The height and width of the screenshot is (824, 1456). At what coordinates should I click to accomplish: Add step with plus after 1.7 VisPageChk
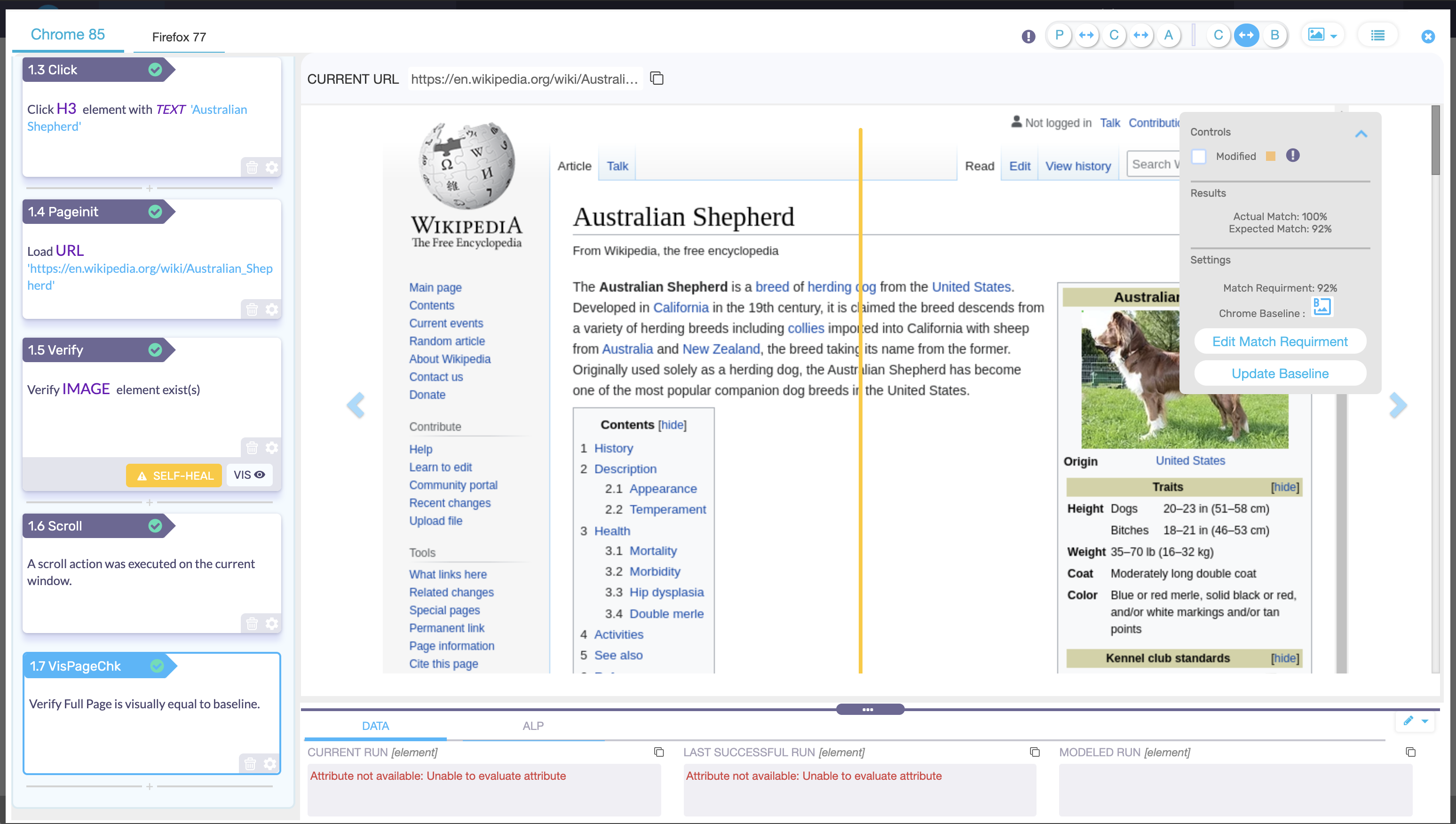(150, 787)
